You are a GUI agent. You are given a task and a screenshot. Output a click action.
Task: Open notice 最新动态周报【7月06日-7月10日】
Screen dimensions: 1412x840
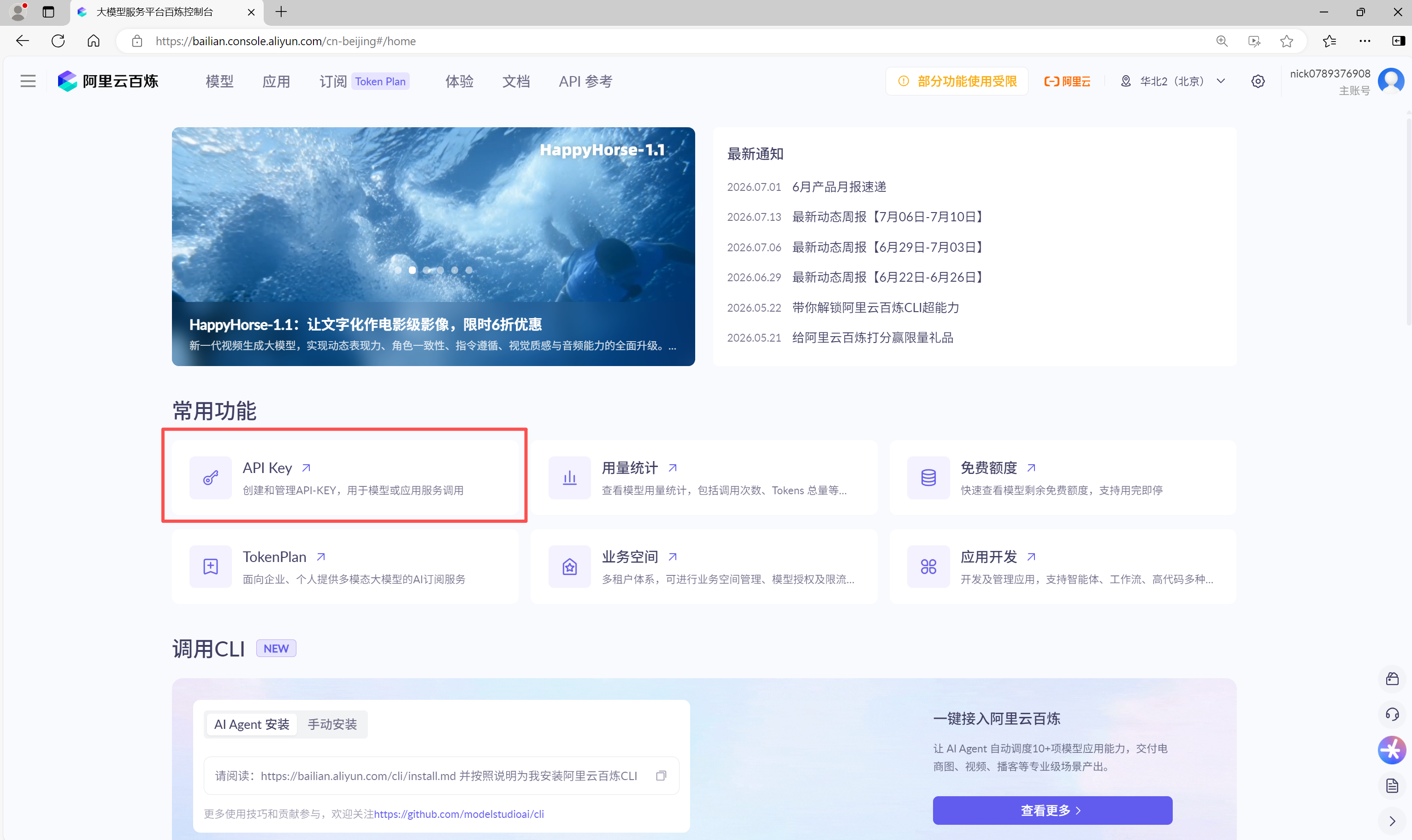click(x=889, y=216)
